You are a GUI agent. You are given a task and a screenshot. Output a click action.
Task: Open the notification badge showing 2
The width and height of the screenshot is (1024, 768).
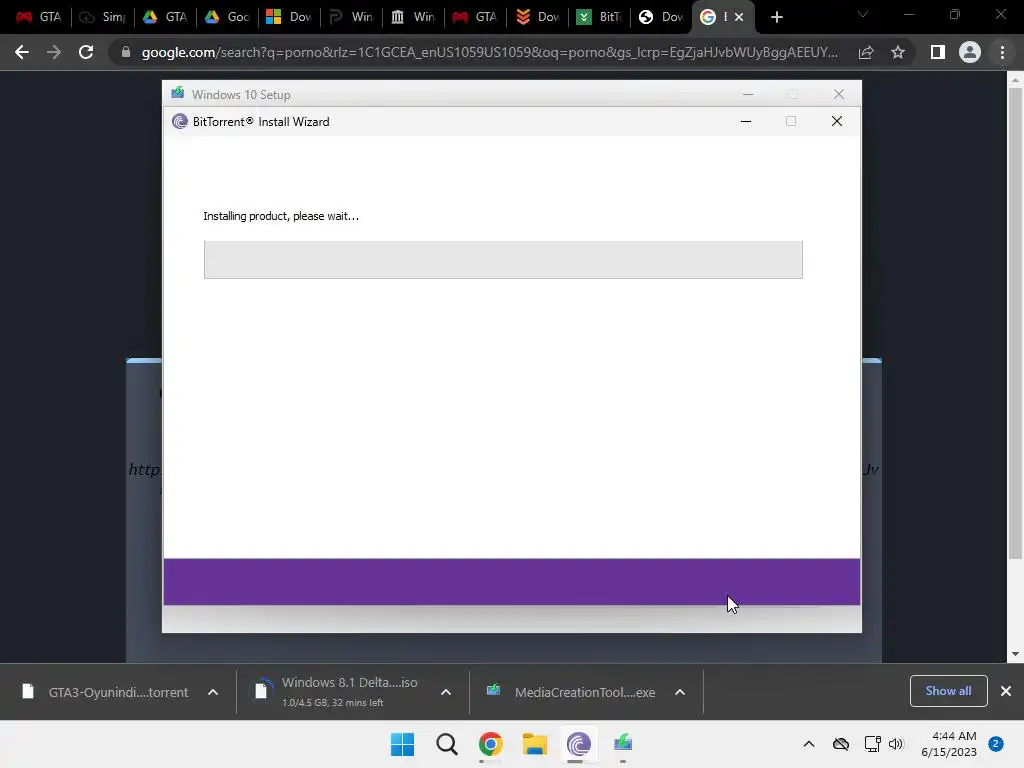click(996, 744)
